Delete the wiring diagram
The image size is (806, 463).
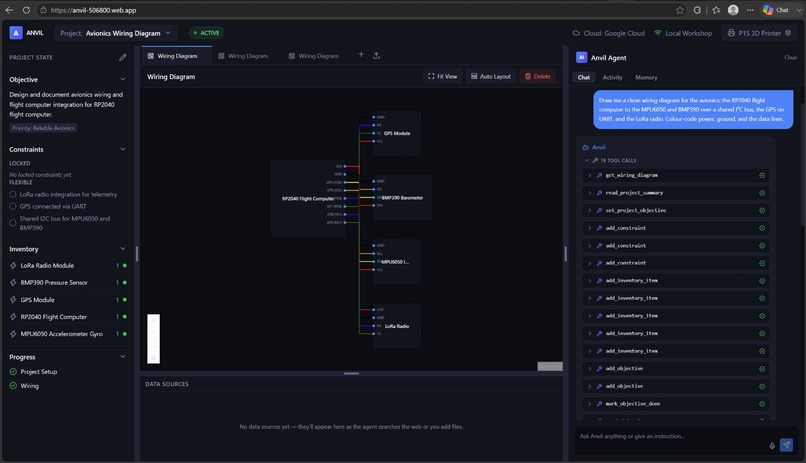point(537,76)
